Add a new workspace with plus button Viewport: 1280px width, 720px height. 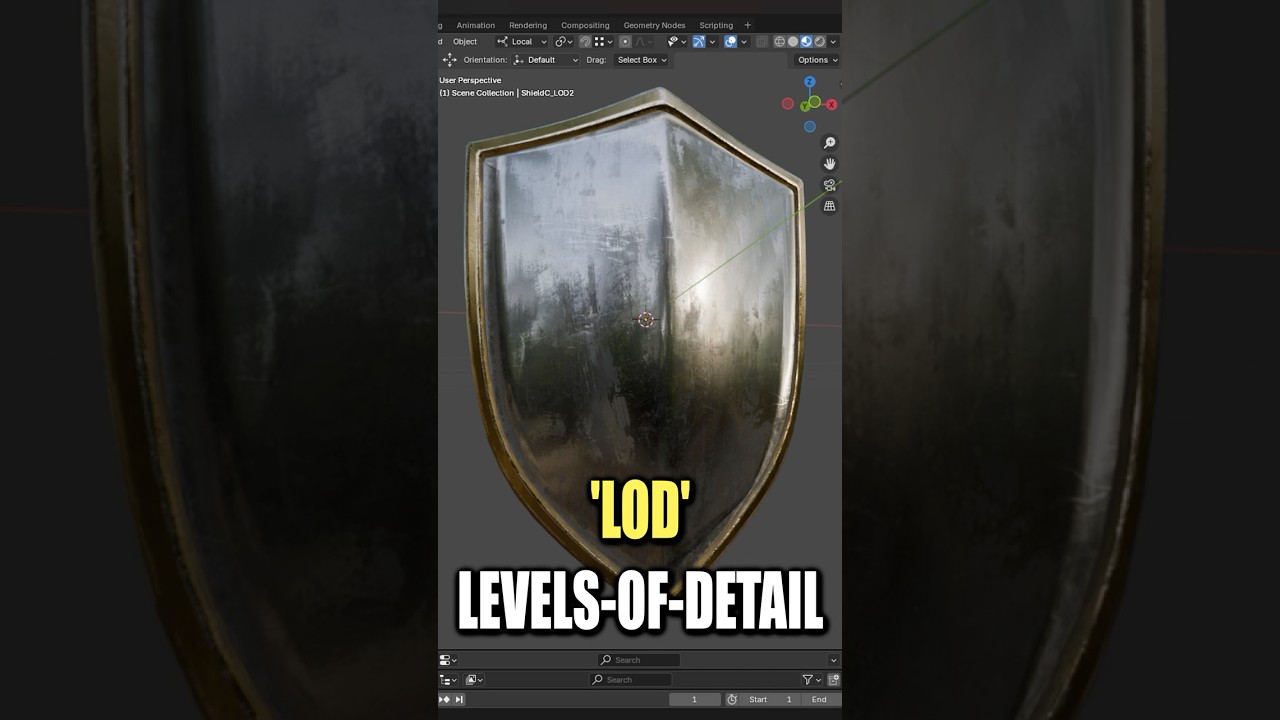click(x=748, y=25)
